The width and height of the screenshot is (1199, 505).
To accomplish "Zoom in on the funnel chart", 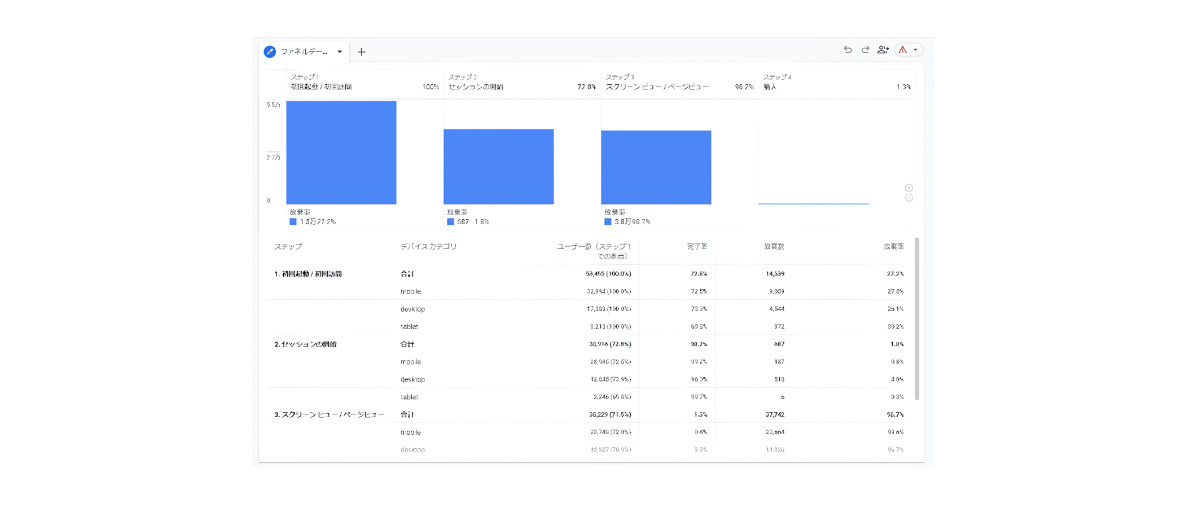I will tap(908, 187).
